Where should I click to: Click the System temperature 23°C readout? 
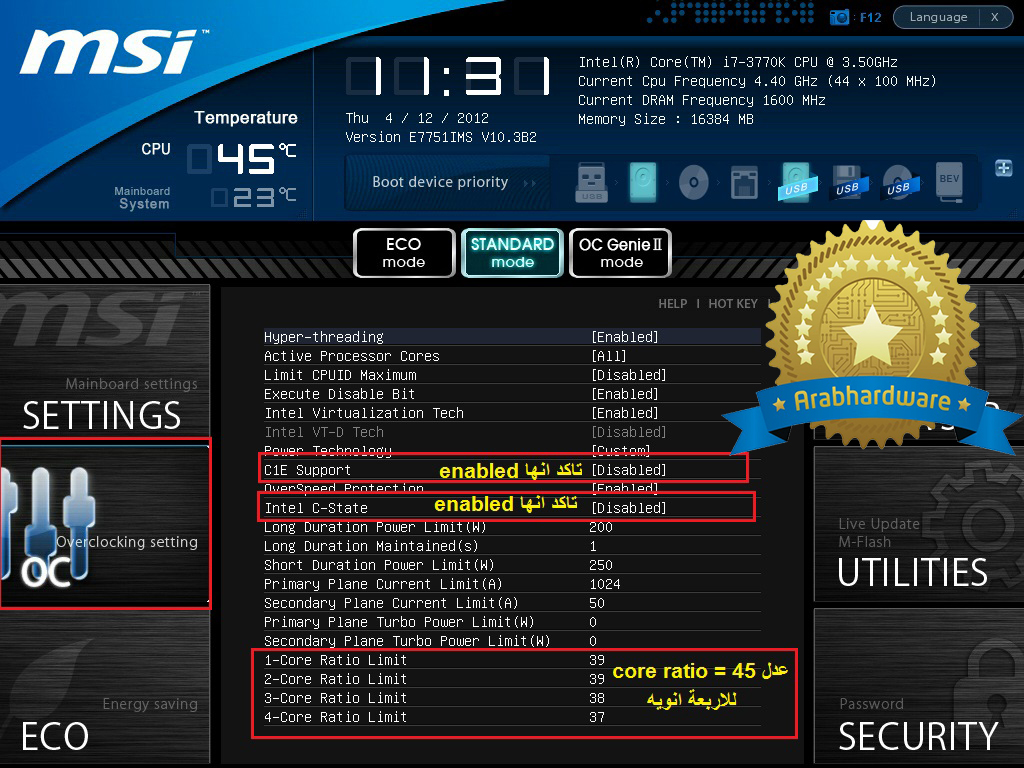(253, 197)
